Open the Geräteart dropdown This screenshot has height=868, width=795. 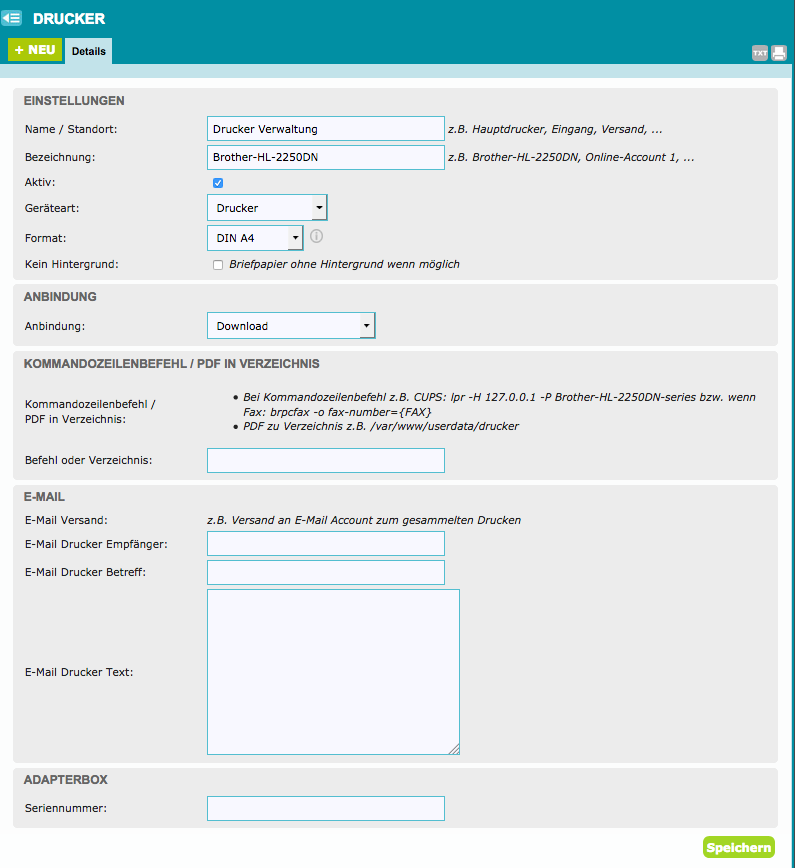267,208
